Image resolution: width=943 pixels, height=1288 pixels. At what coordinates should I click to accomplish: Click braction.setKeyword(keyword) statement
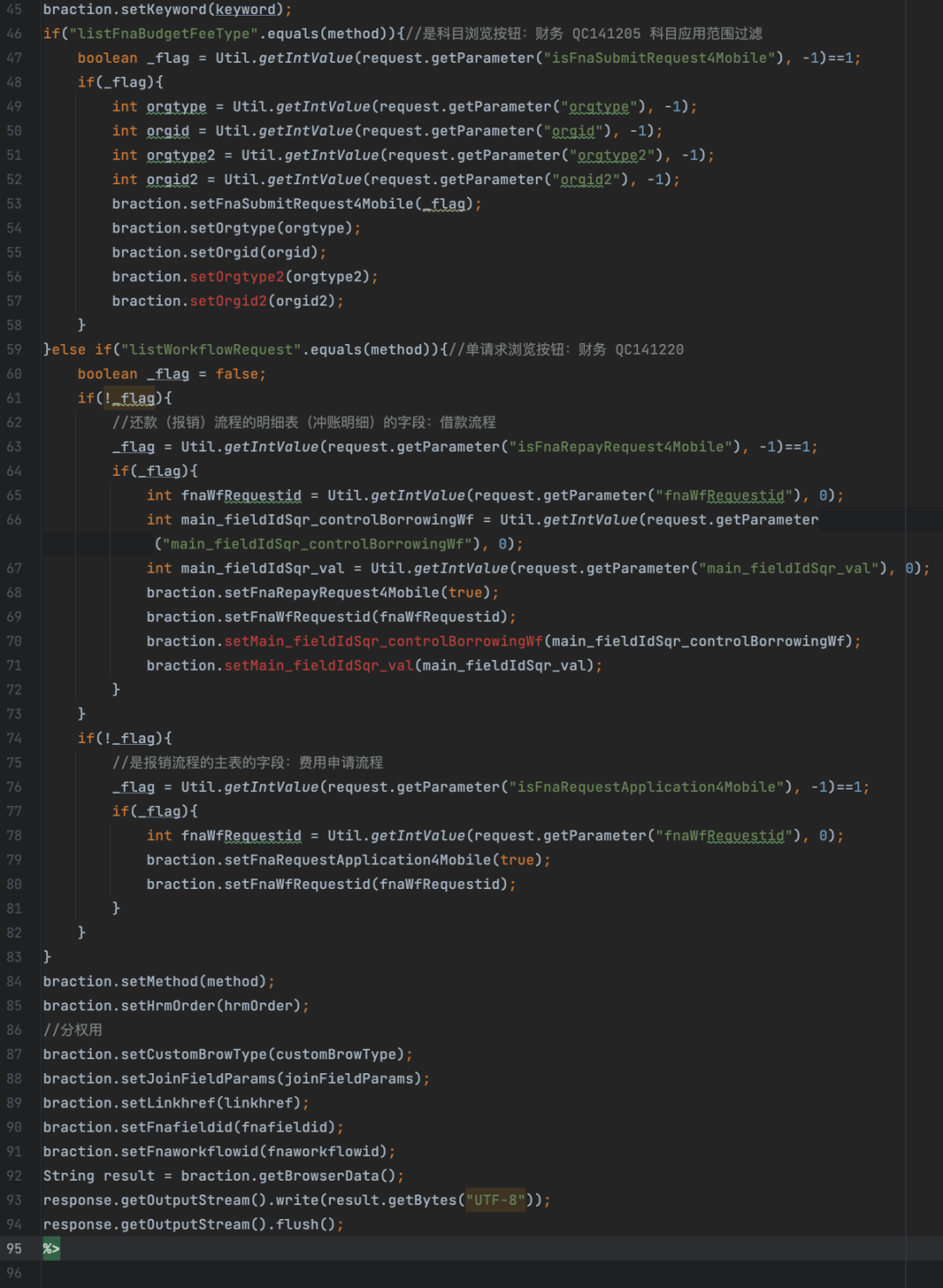coord(168,10)
